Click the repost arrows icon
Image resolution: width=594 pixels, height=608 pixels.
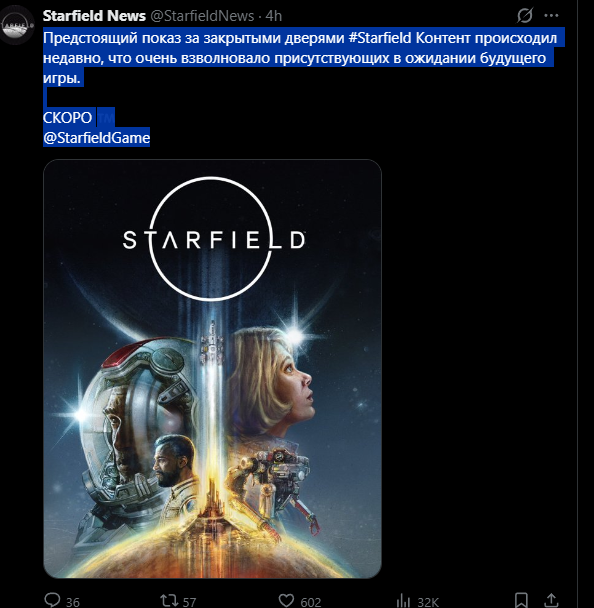click(169, 600)
